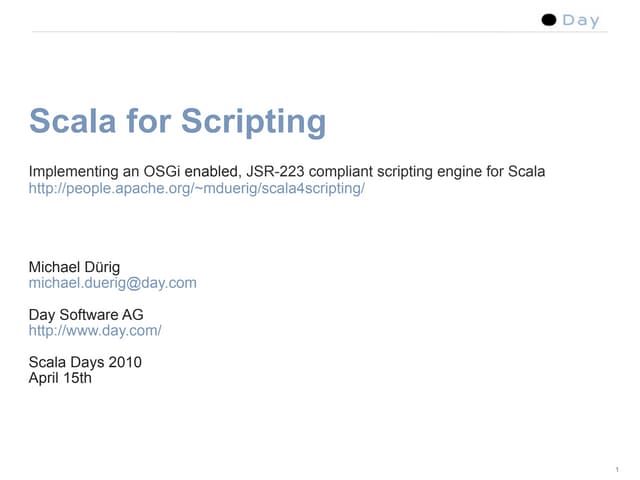Open the people.apache.org scala4scripting link
This screenshot has width=640, height=480.
(x=197, y=188)
